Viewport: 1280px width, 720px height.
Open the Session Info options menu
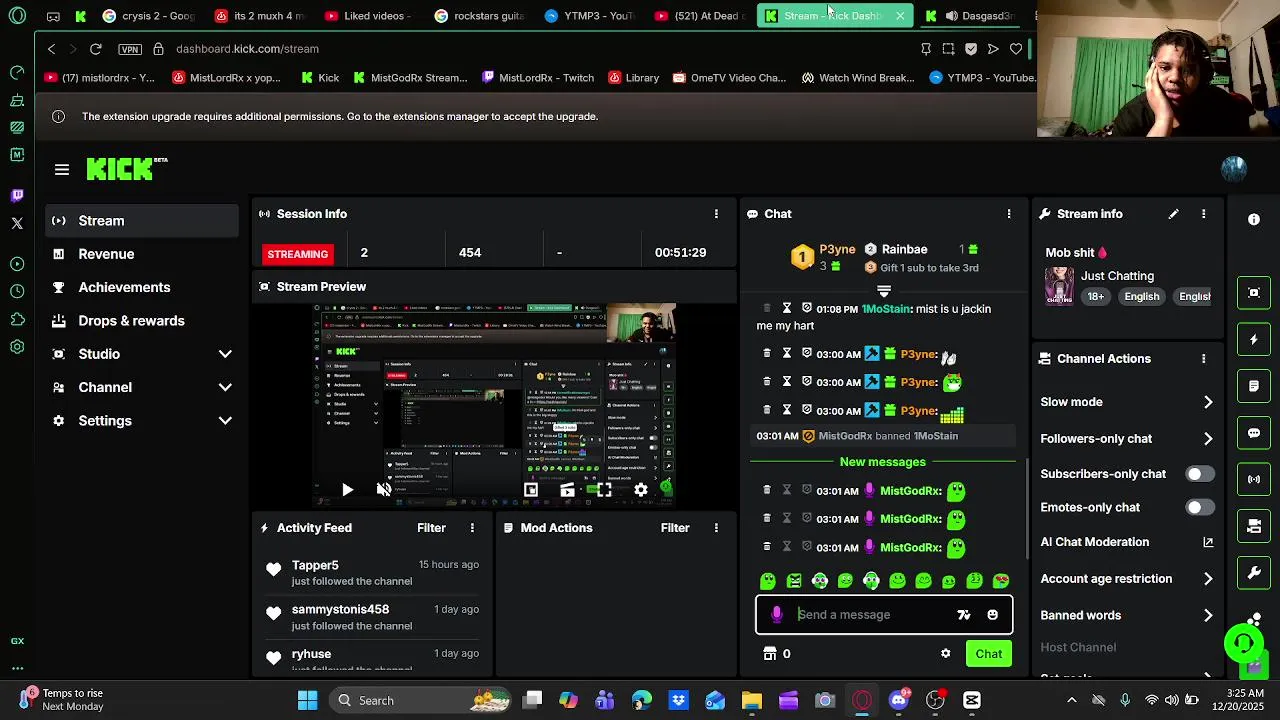point(716,214)
